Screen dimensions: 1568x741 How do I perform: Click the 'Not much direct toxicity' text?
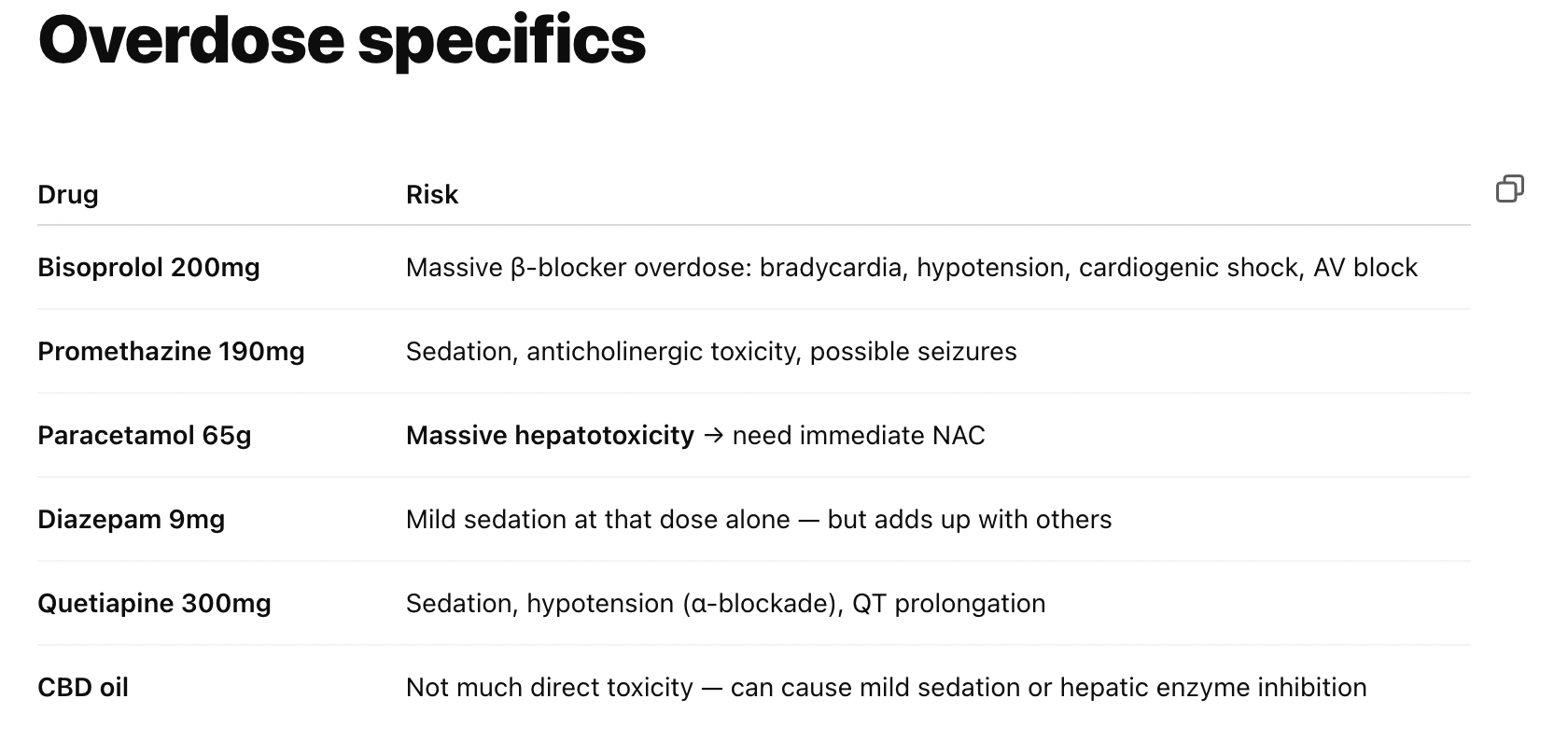[x=550, y=688]
